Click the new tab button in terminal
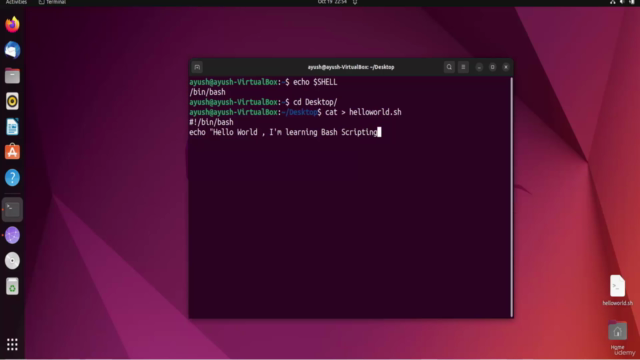Image resolution: width=640 pixels, height=360 pixels. point(197,67)
